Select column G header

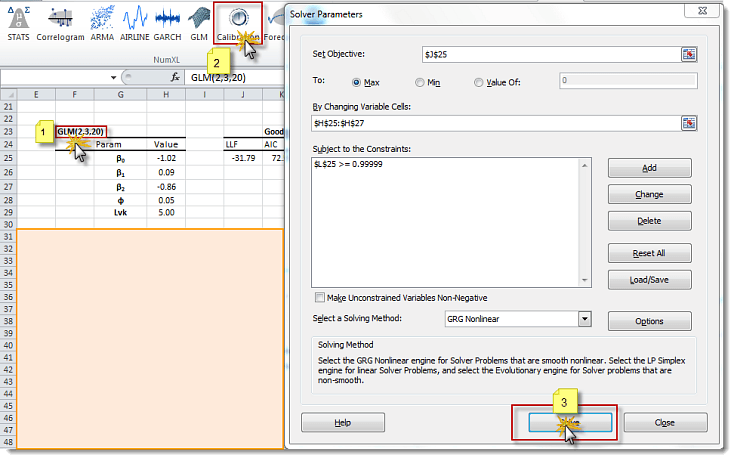pos(120,95)
